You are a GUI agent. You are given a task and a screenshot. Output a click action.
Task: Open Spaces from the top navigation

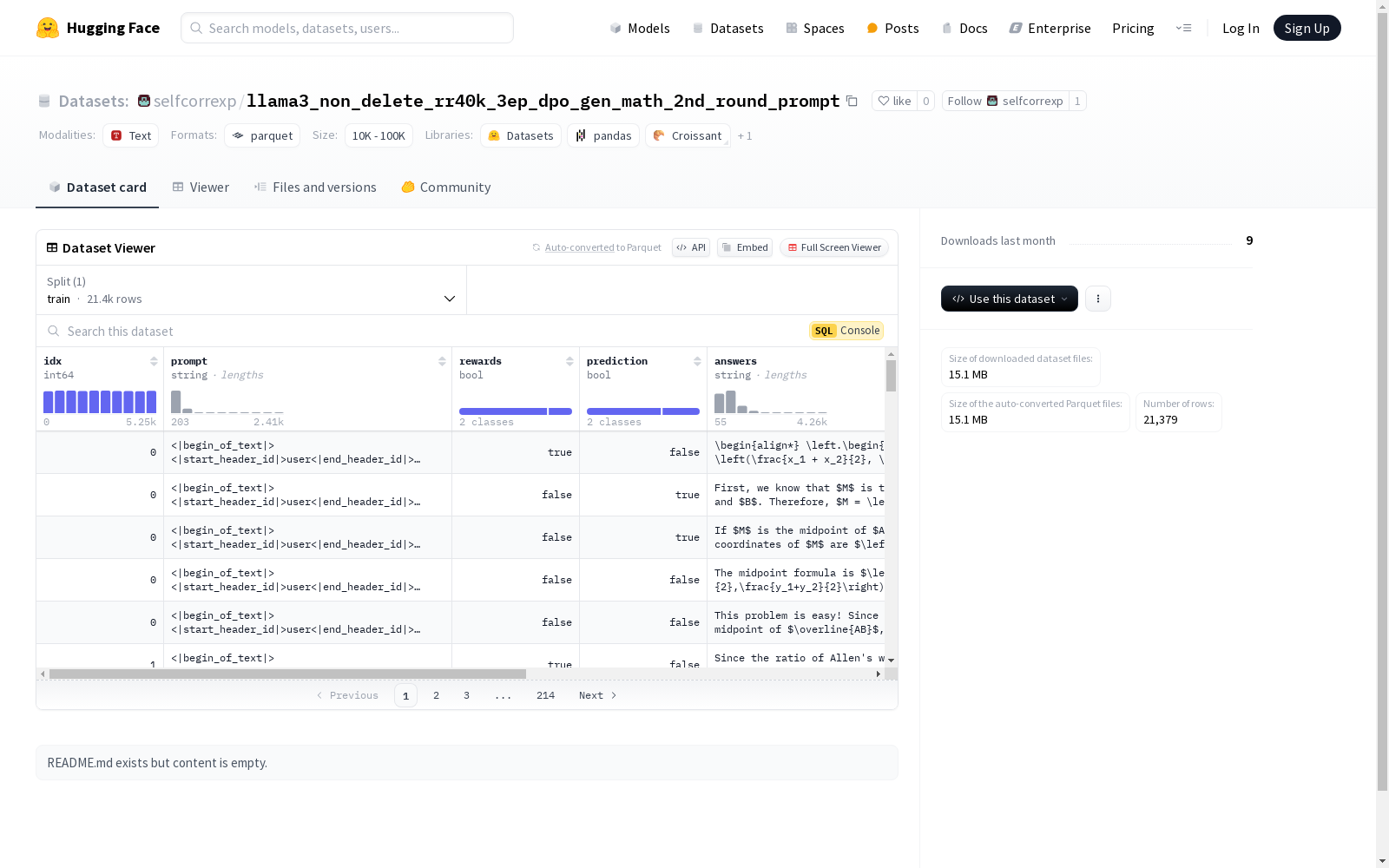click(x=814, y=28)
